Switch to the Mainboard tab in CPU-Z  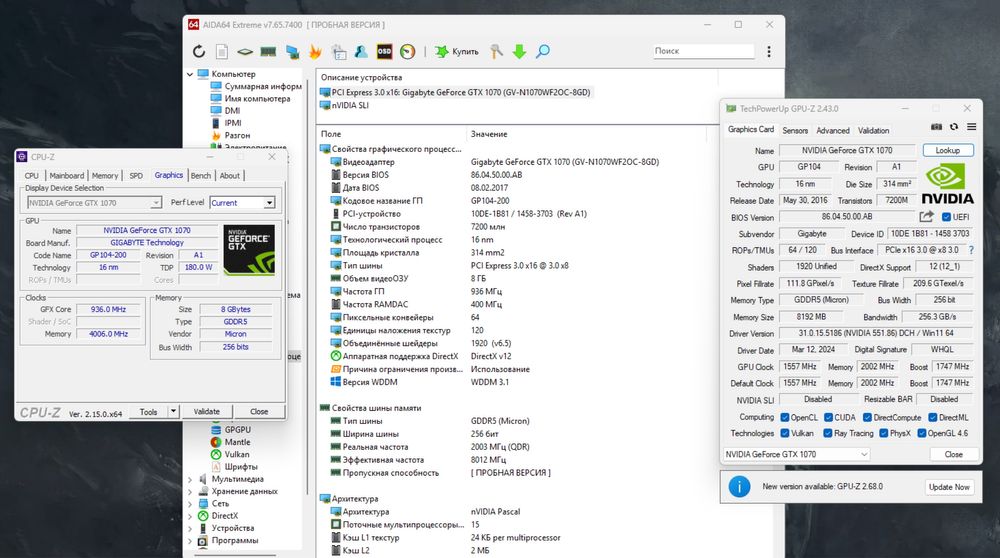point(67,176)
